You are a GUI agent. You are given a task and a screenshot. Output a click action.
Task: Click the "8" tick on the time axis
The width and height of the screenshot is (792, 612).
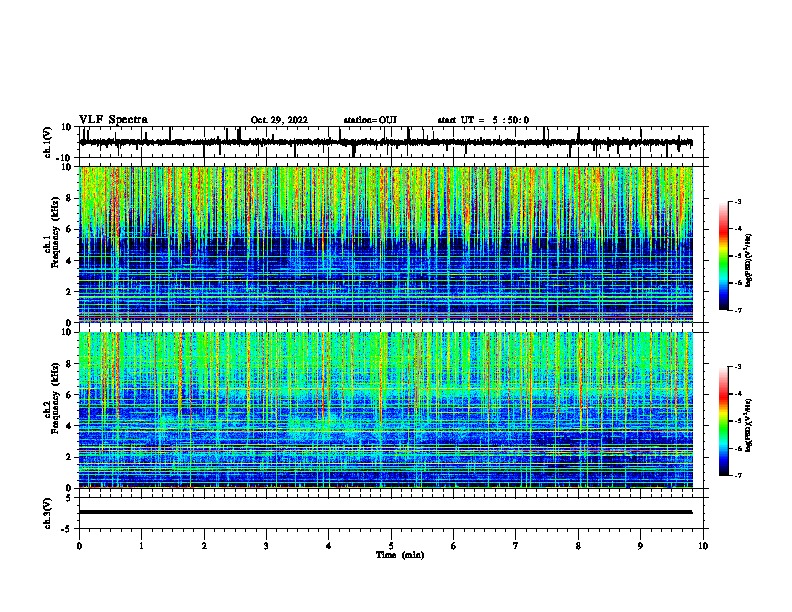(578, 546)
